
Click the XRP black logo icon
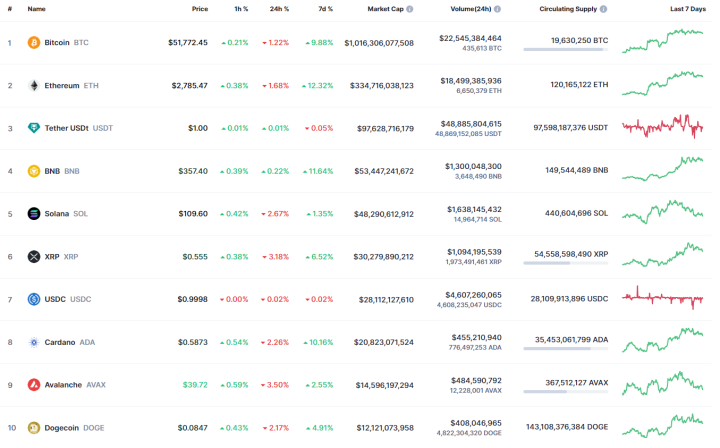(x=34, y=257)
